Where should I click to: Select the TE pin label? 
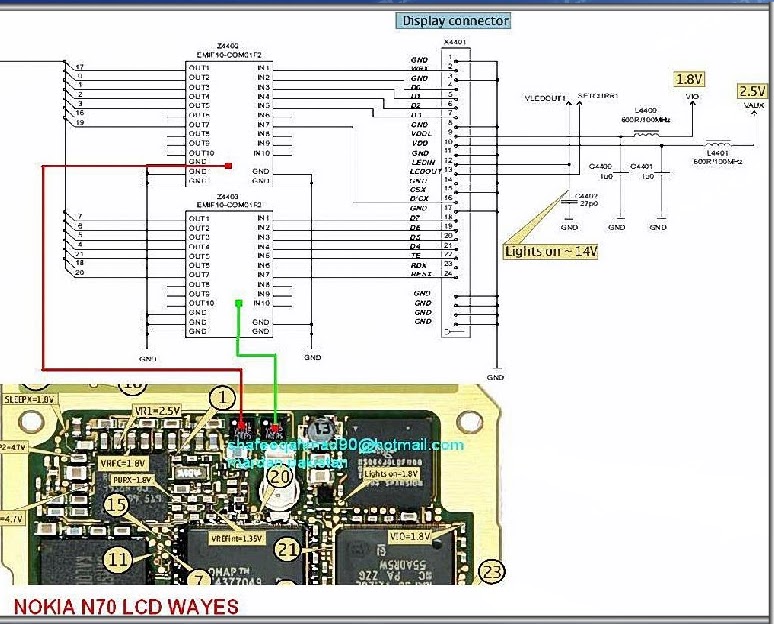(x=416, y=256)
